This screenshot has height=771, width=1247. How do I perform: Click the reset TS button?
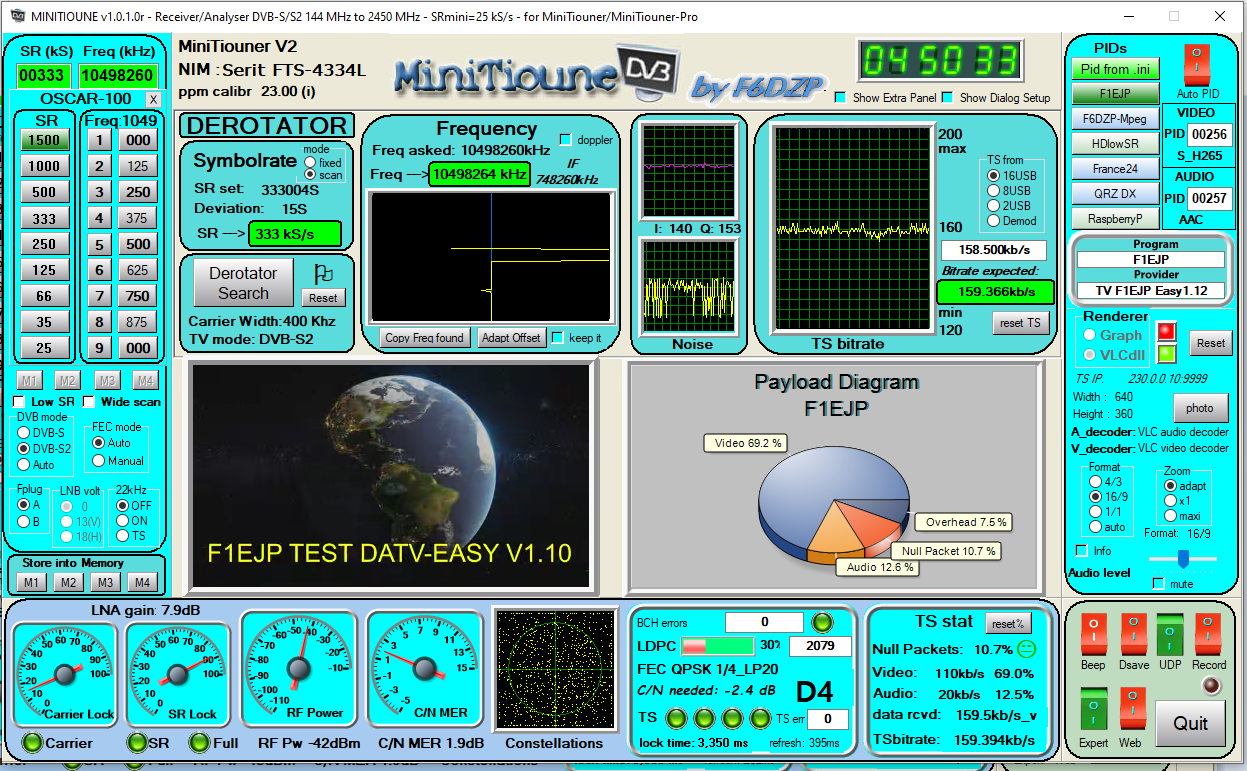pos(1022,323)
